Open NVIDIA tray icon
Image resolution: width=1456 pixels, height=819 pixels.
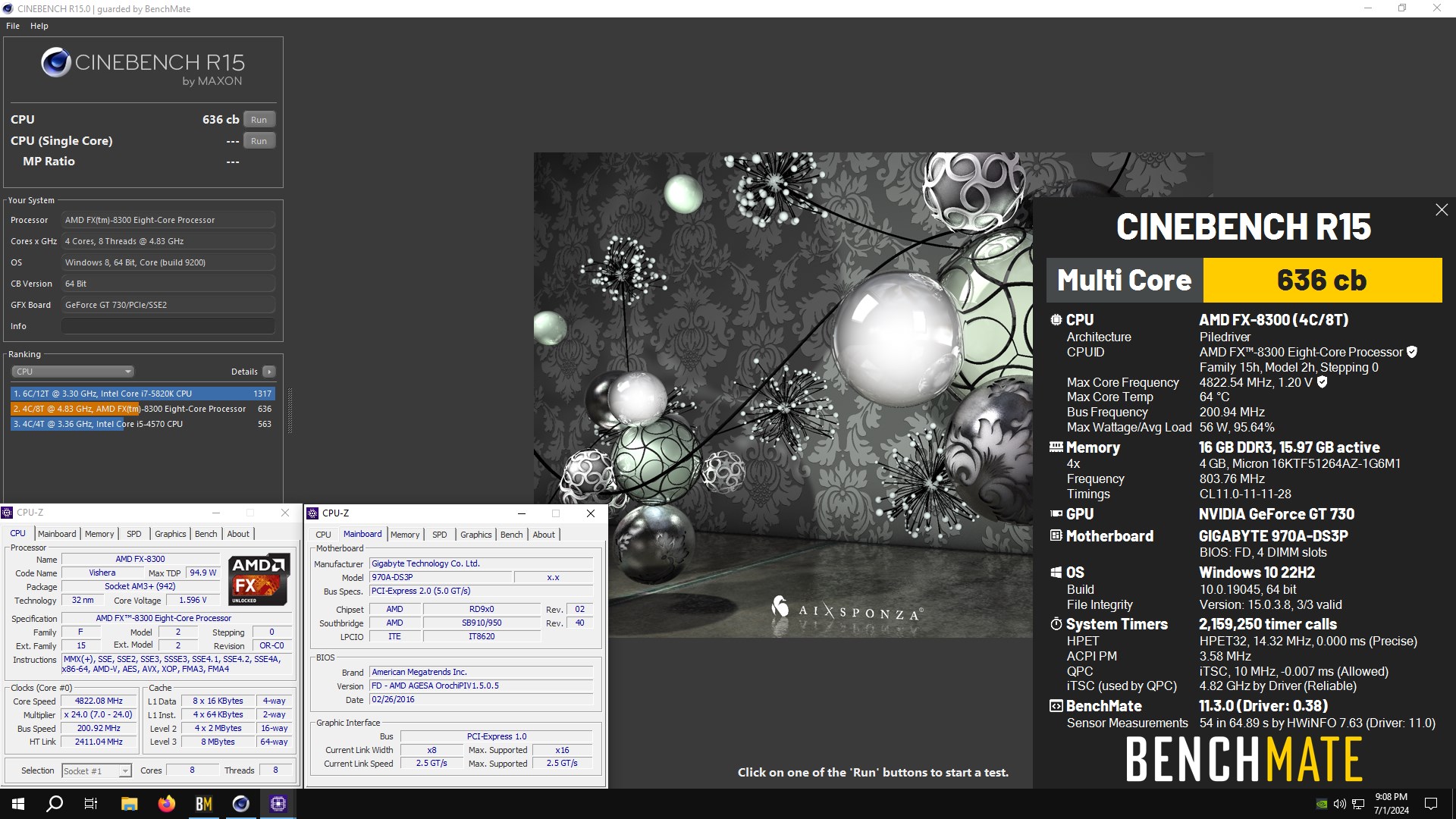(x=1322, y=804)
